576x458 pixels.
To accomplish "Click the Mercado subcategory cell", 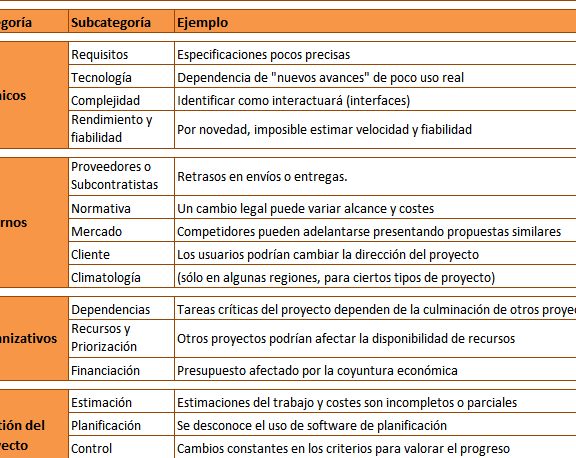I will (121, 231).
